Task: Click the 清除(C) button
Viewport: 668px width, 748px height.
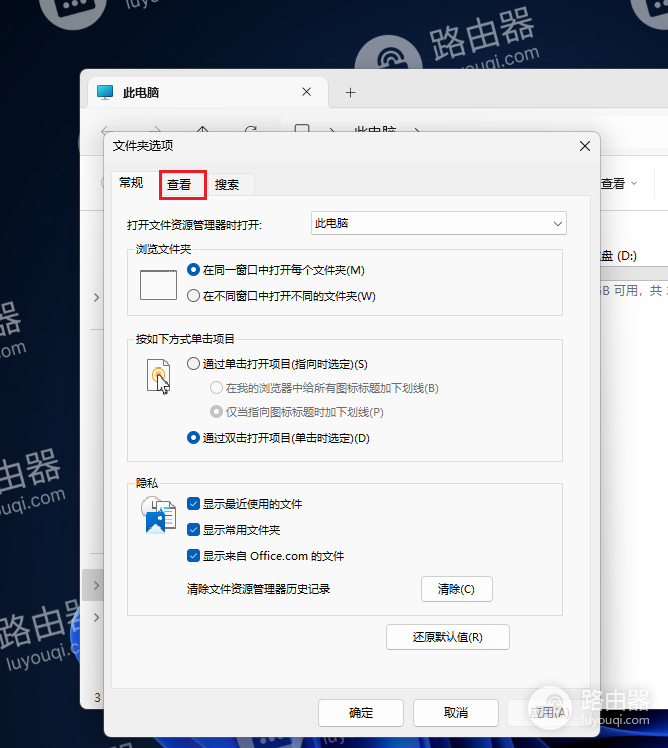Action: [456, 589]
